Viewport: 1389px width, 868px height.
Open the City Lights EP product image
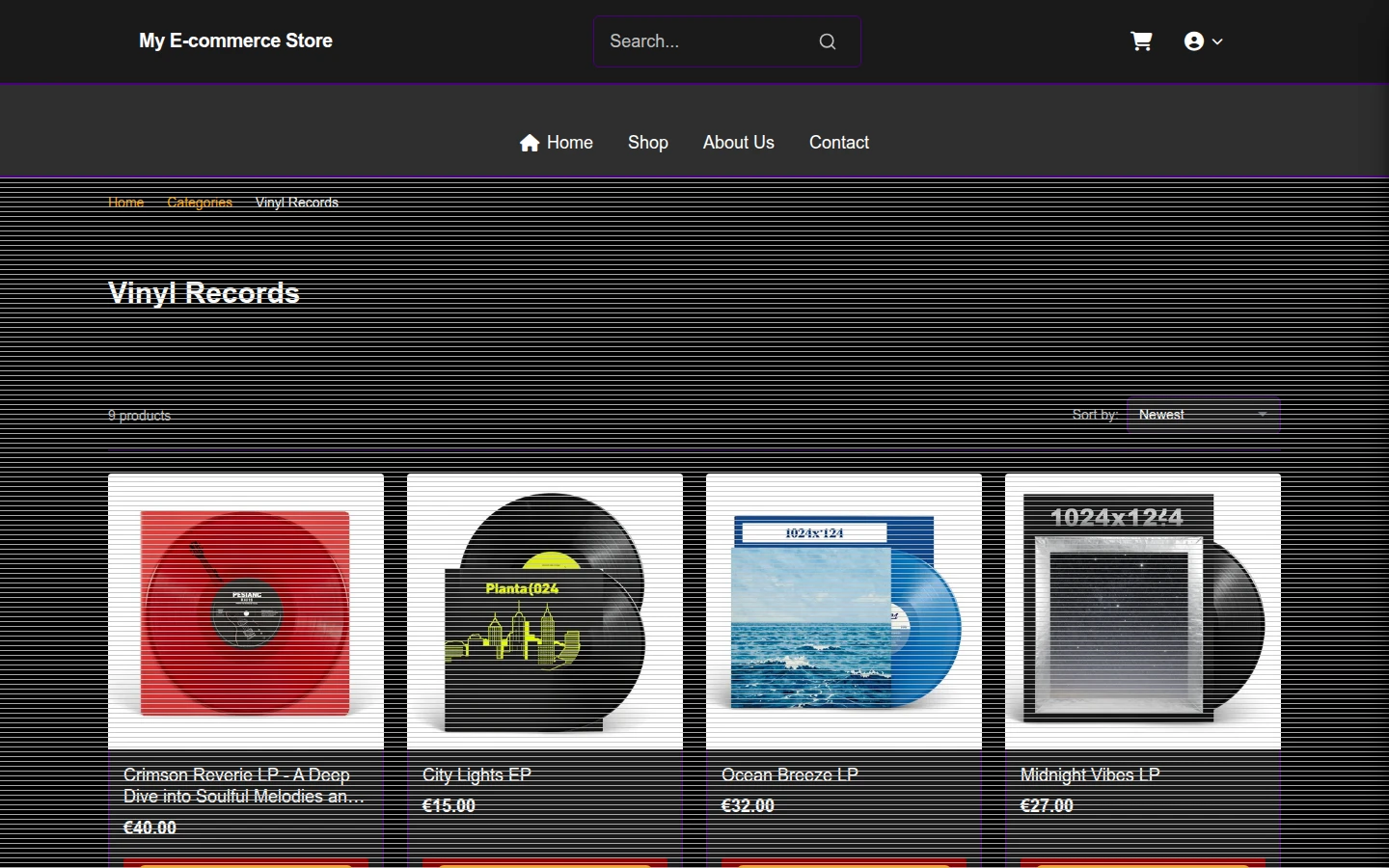click(x=545, y=611)
